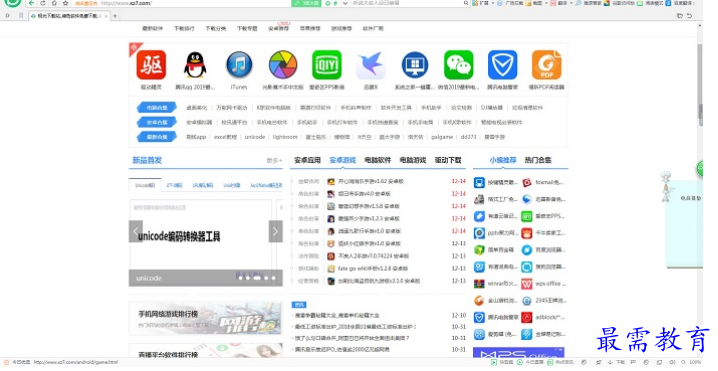This screenshot has width=718, height=371.
Task: Open 下载专题 in the top navigation
Action: click(x=247, y=28)
